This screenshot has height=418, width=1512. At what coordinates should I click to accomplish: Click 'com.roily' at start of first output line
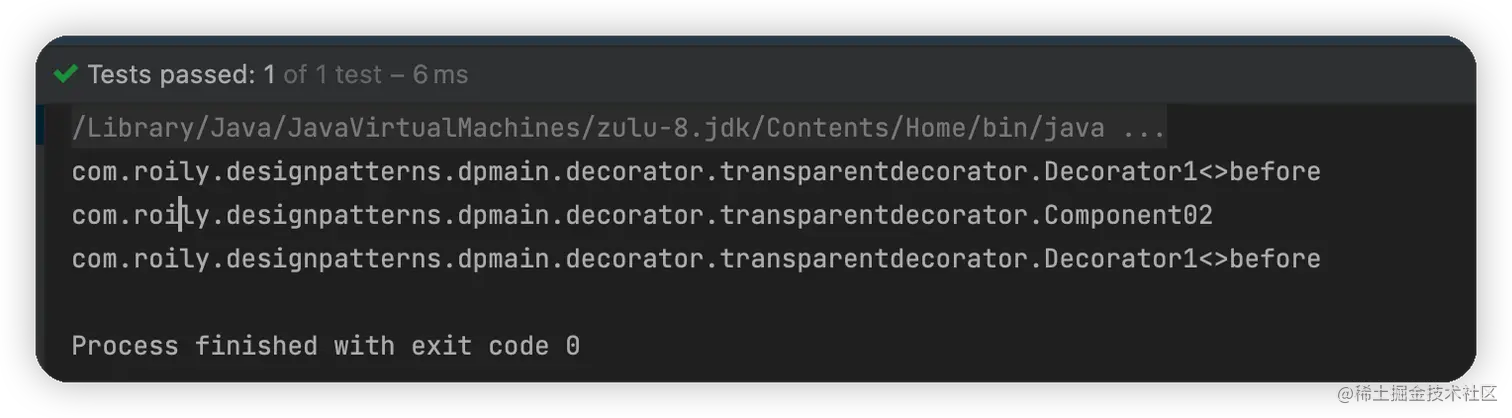tap(141, 172)
